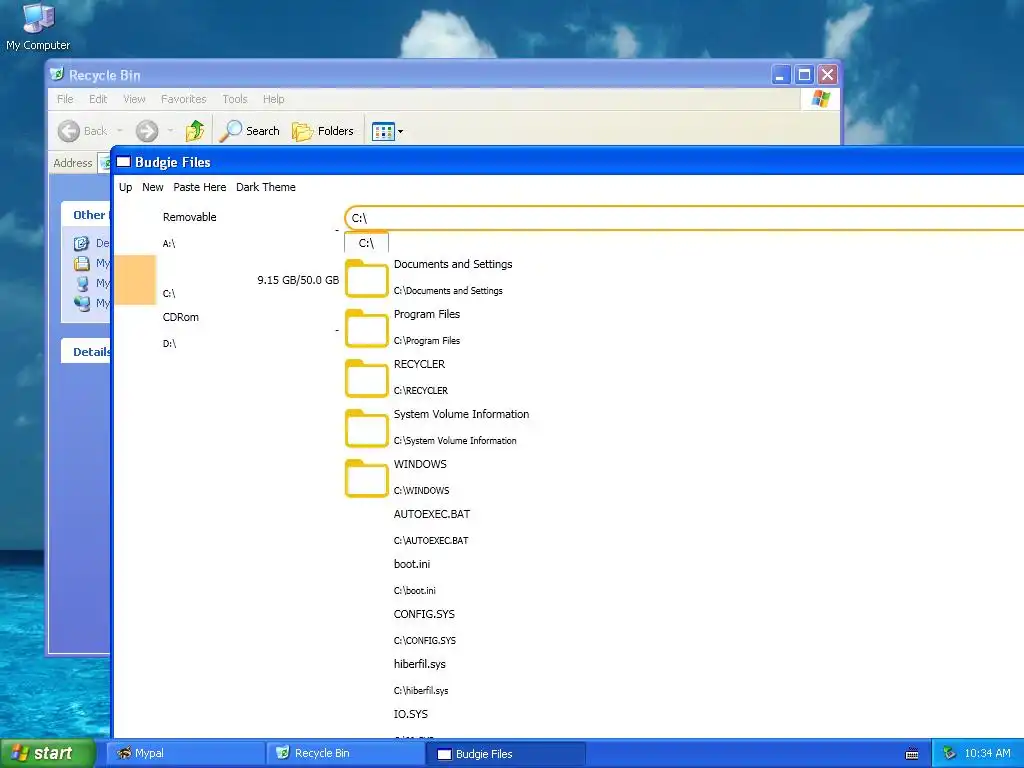Viewport: 1024px width, 768px height.
Task: Close the Recycle Bin window
Action: [827, 74]
